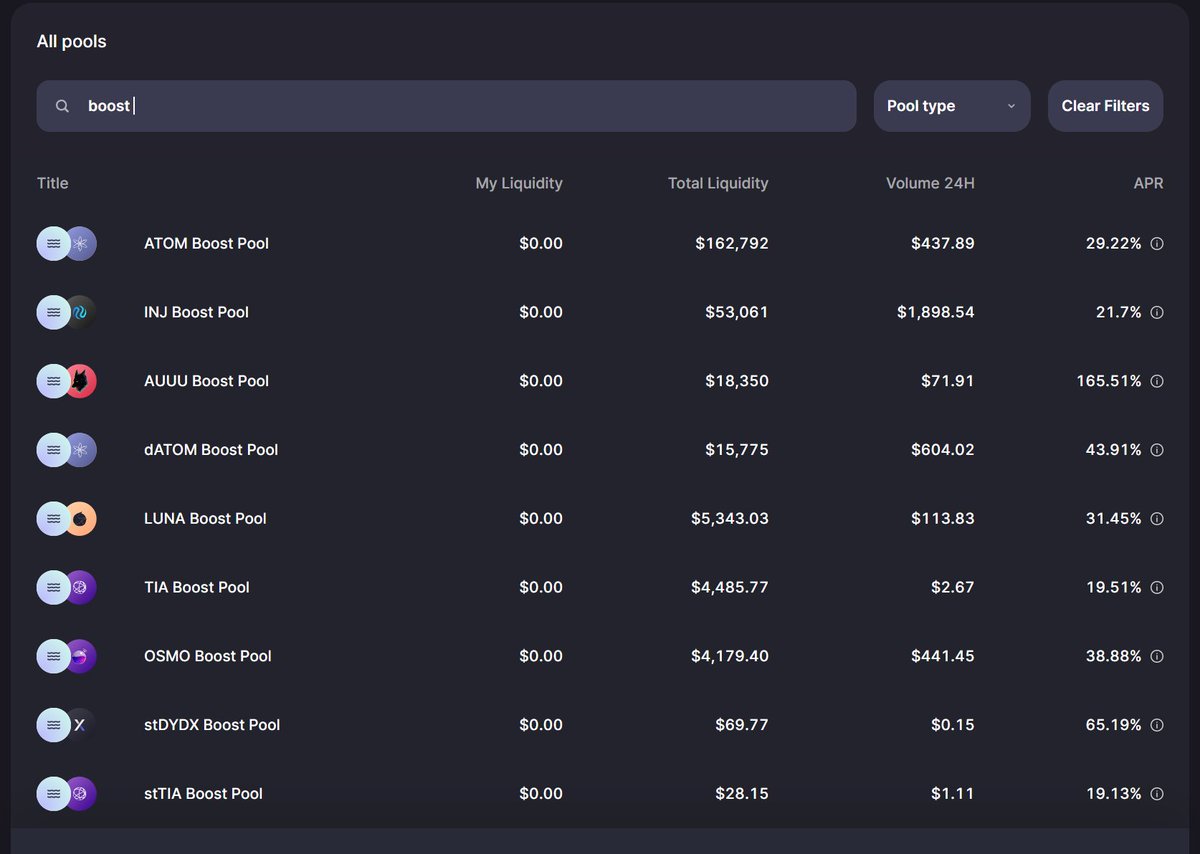
Task: Click total liquidity value $162,792
Action: click(x=732, y=243)
